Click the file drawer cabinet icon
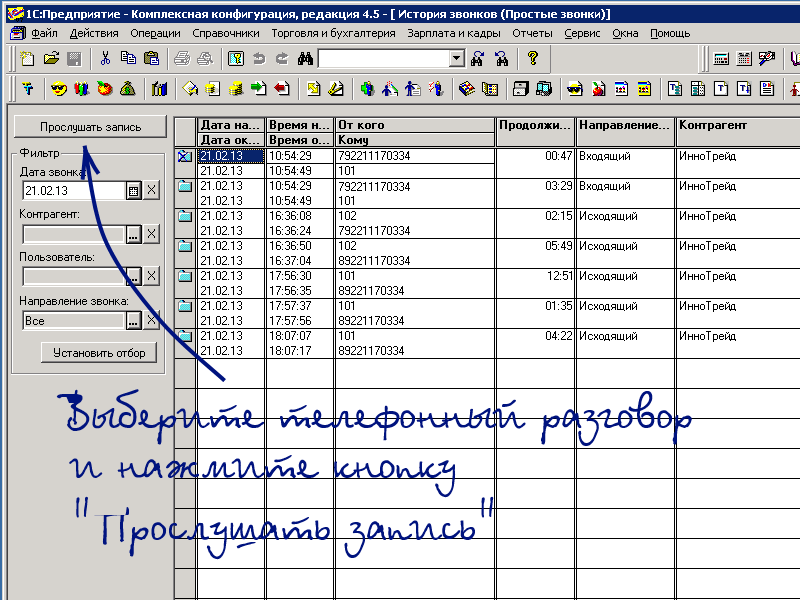Image resolution: width=800 pixels, height=600 pixels. click(x=520, y=89)
